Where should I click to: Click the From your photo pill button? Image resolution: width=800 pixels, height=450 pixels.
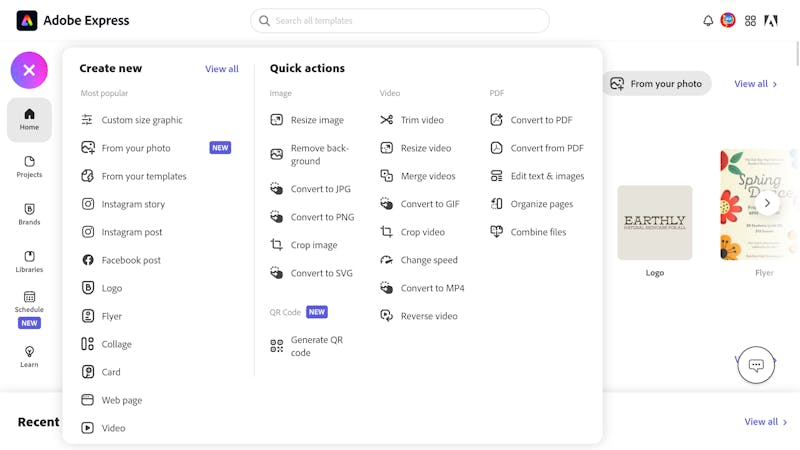click(657, 84)
